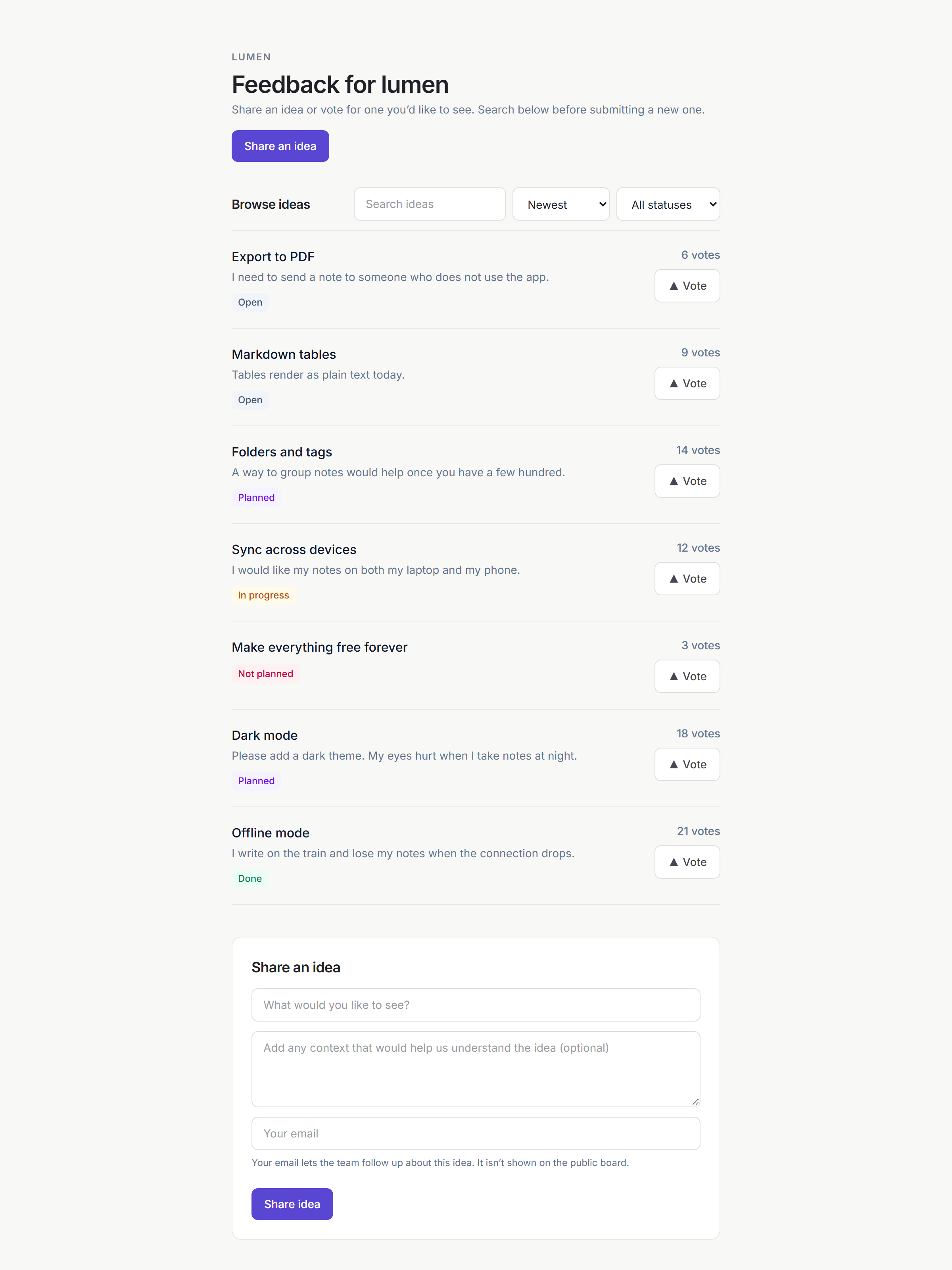The image size is (952, 1270).
Task: Cast a vote for Sync across devices
Action: pos(687,579)
